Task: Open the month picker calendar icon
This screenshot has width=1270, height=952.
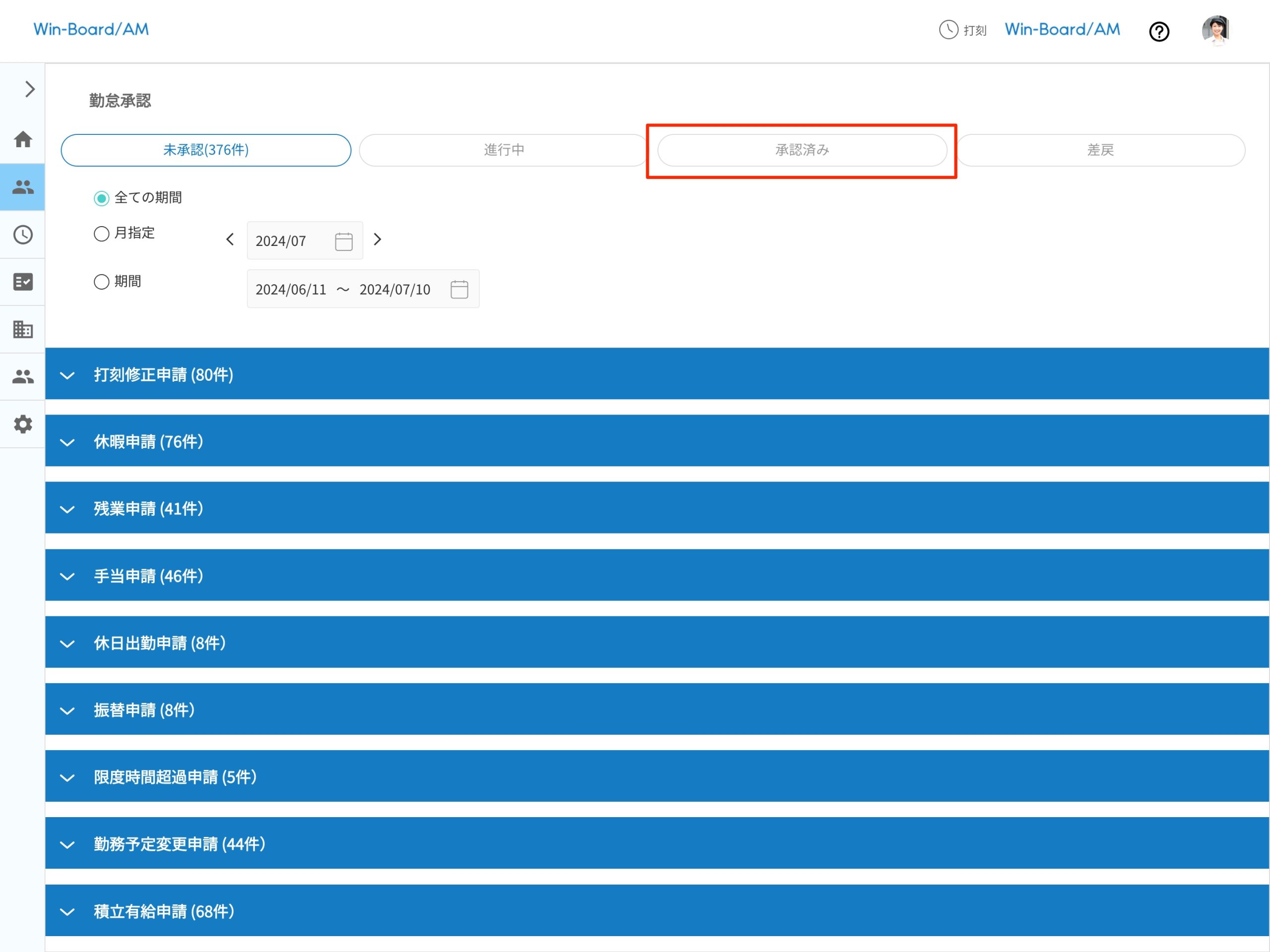Action: coord(343,241)
